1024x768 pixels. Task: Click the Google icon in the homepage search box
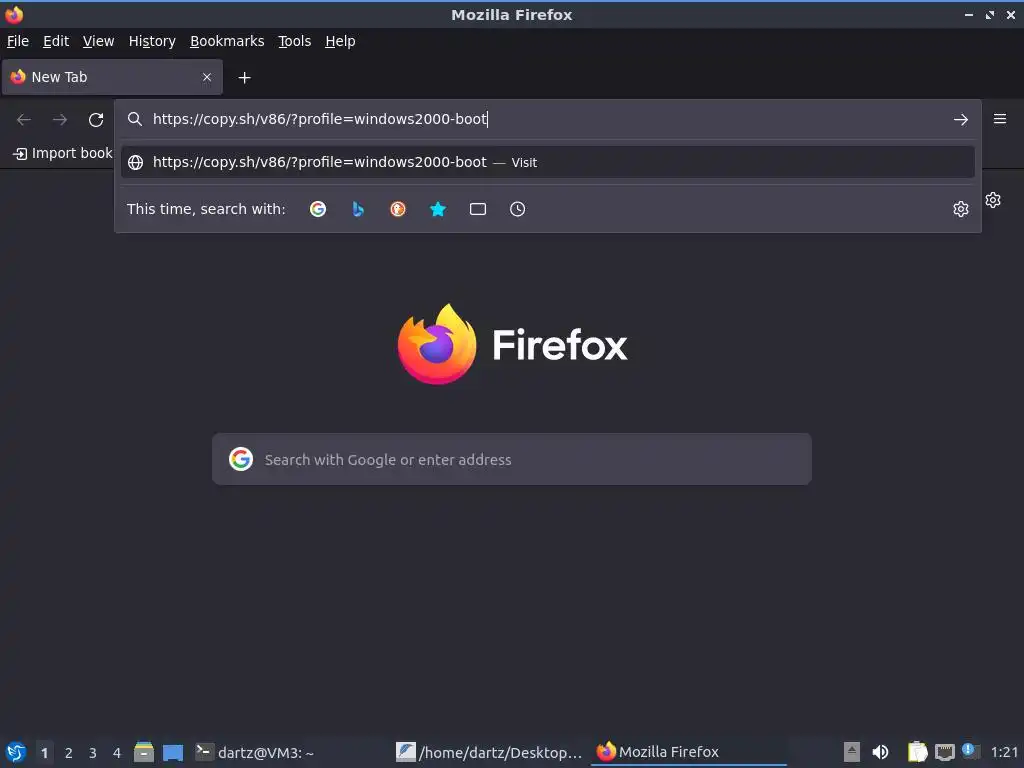pos(241,459)
